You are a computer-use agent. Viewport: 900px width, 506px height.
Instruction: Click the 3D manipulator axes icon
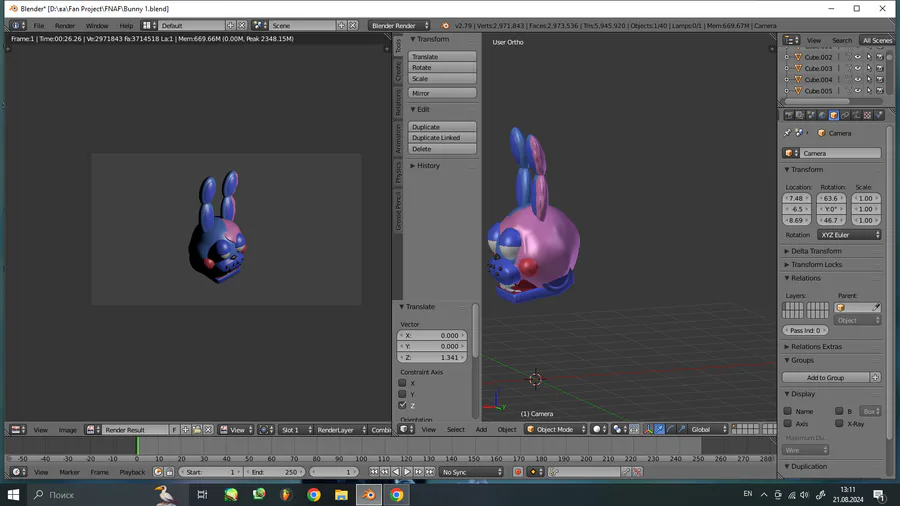coord(649,429)
